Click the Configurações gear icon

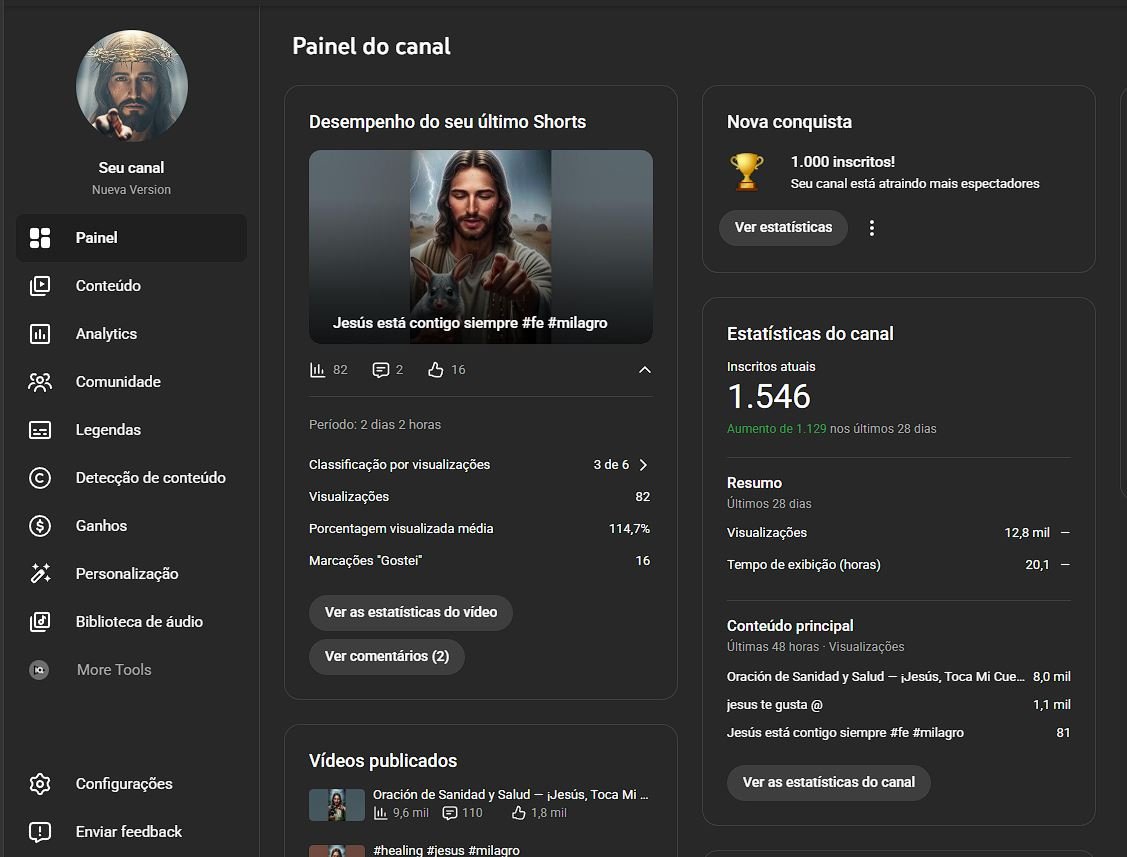pos(40,784)
